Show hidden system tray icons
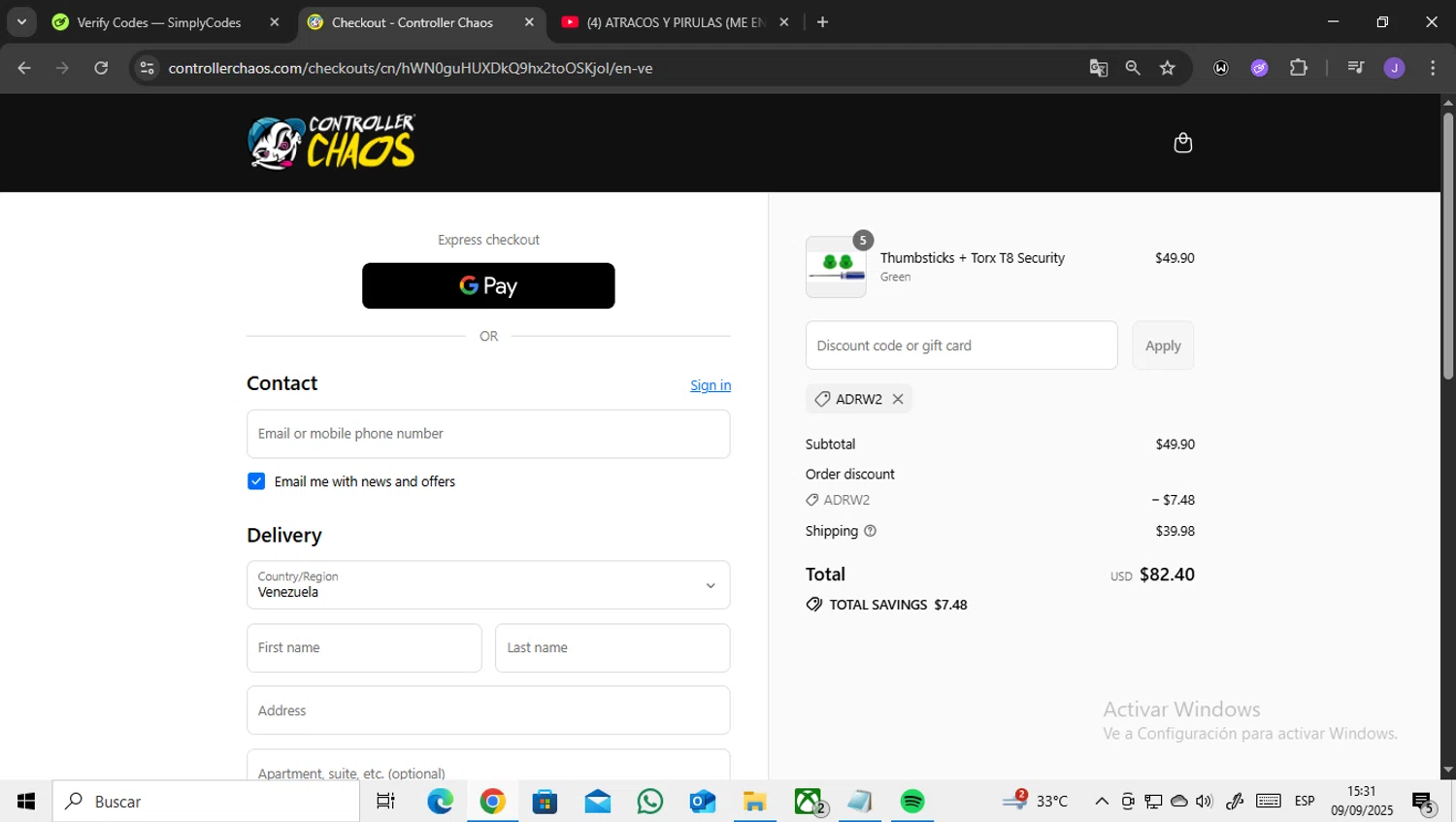Image resolution: width=1456 pixels, height=822 pixels. click(x=1102, y=802)
